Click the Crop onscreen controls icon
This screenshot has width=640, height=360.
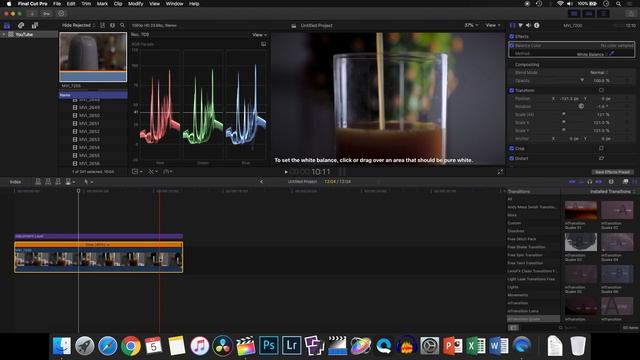click(x=601, y=148)
